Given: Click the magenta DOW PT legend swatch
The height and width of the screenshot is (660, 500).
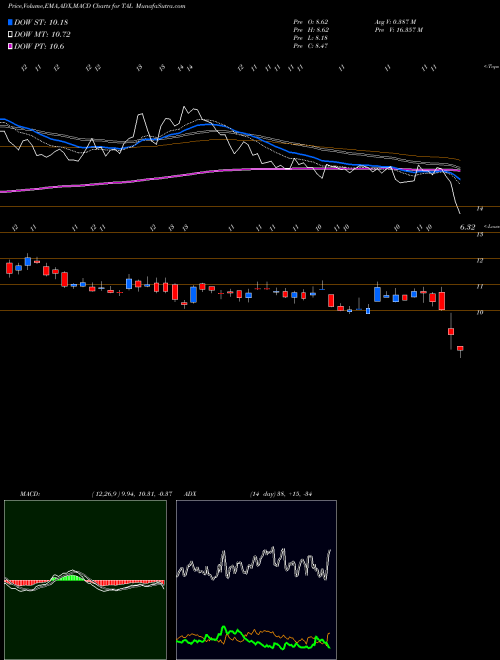Looking at the screenshot, I should 10,47.
